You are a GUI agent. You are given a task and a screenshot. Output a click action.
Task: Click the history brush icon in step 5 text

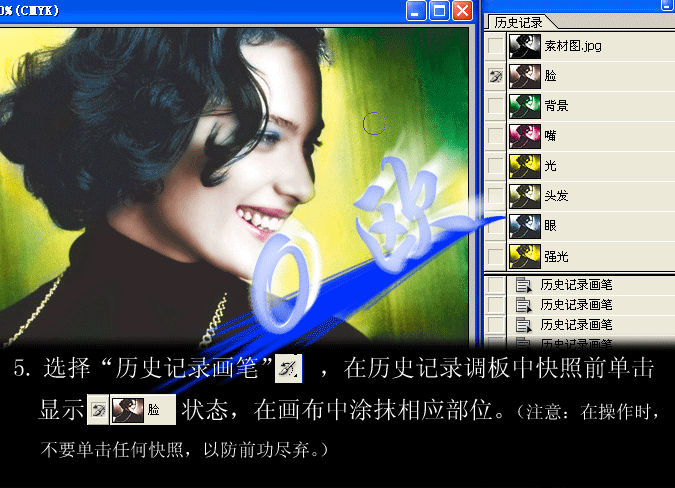coord(288,369)
